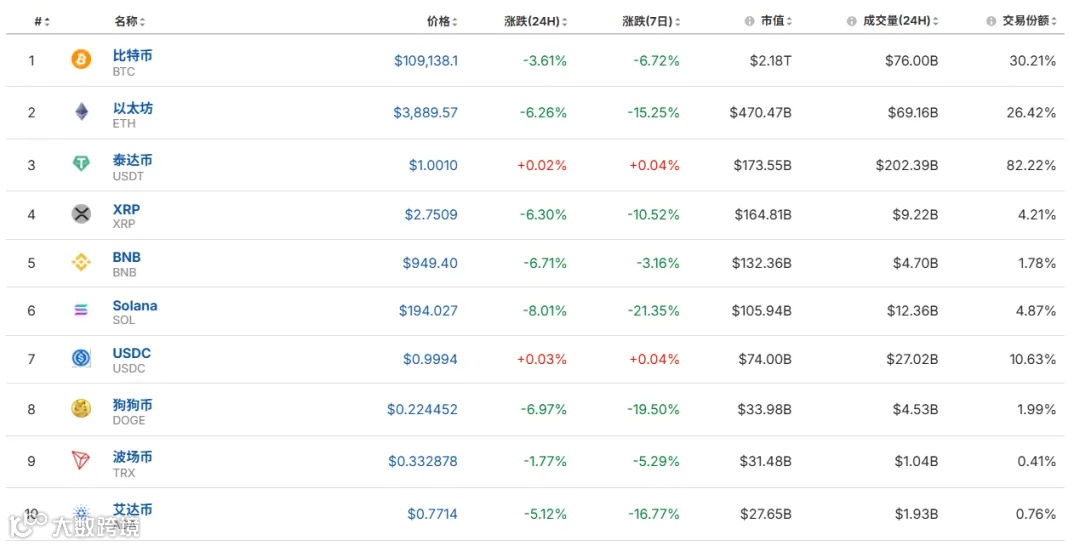Select the +0.02% 24H change cell
1080x546 pixels.
tap(542, 165)
